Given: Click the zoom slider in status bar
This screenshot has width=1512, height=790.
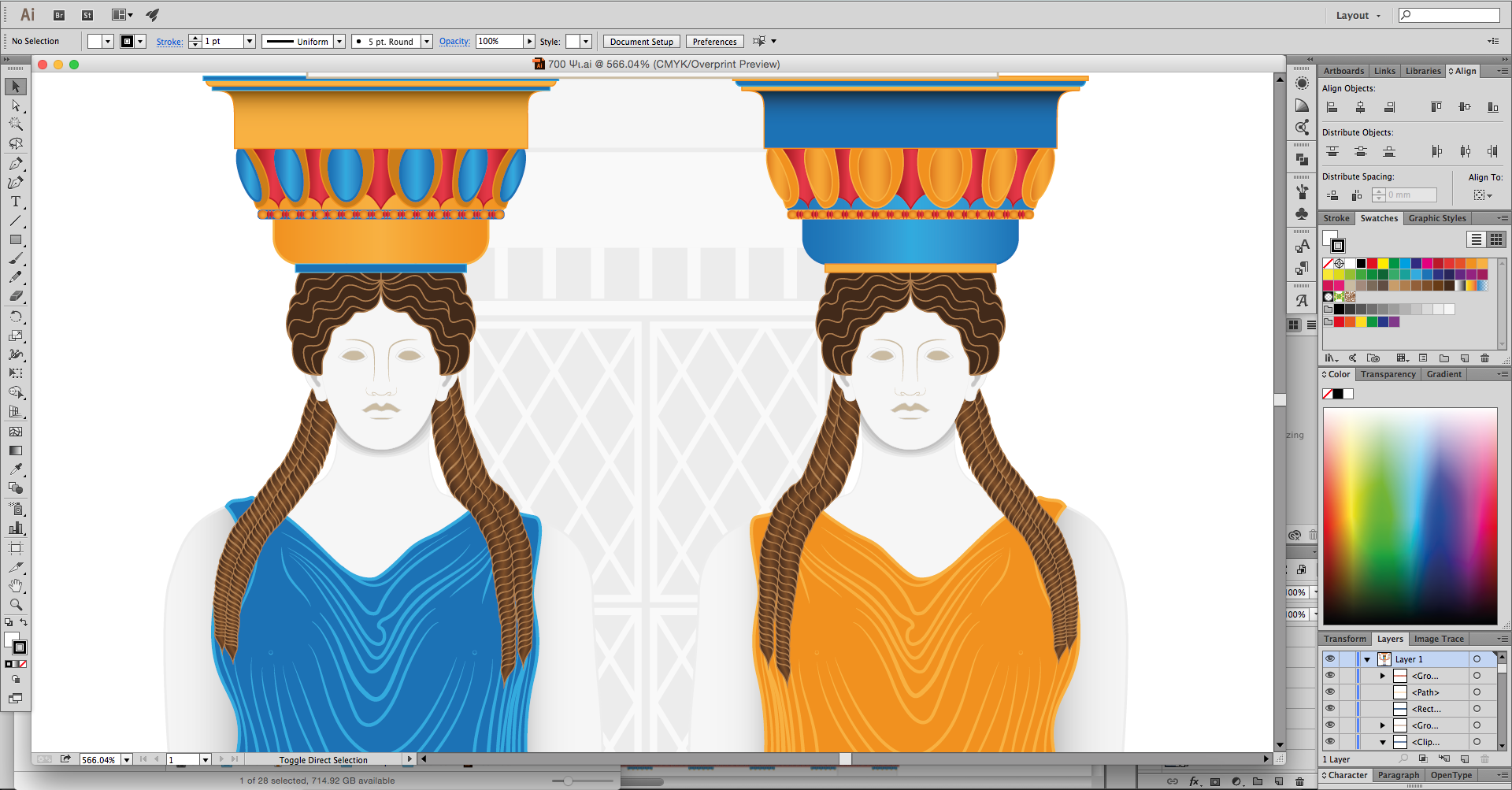Looking at the screenshot, I should 568,781.
